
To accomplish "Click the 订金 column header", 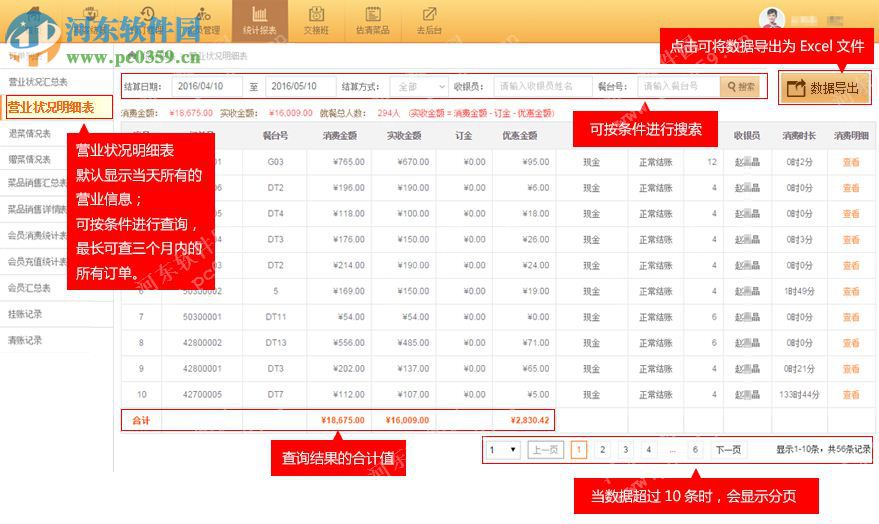I will click(464, 136).
